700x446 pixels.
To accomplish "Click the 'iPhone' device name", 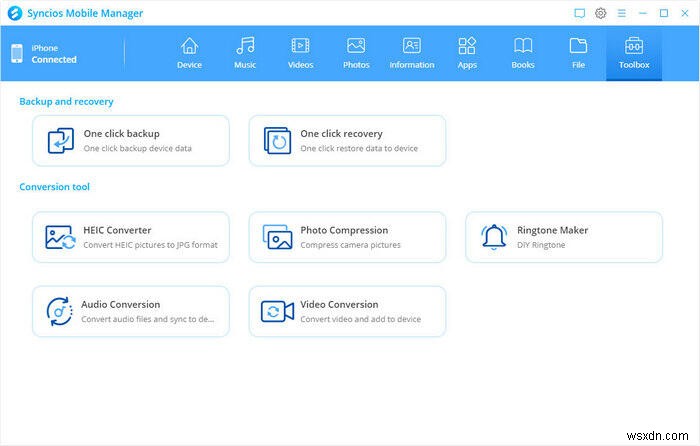I will [x=45, y=48].
